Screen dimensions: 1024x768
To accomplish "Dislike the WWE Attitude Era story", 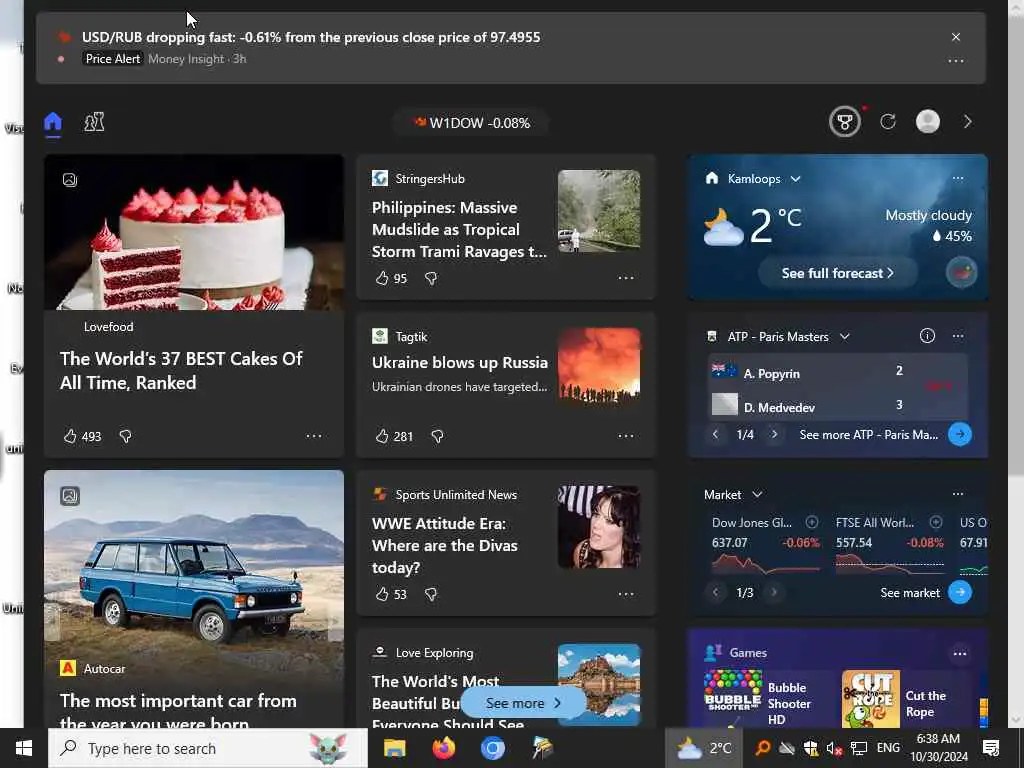I will click(x=431, y=594).
